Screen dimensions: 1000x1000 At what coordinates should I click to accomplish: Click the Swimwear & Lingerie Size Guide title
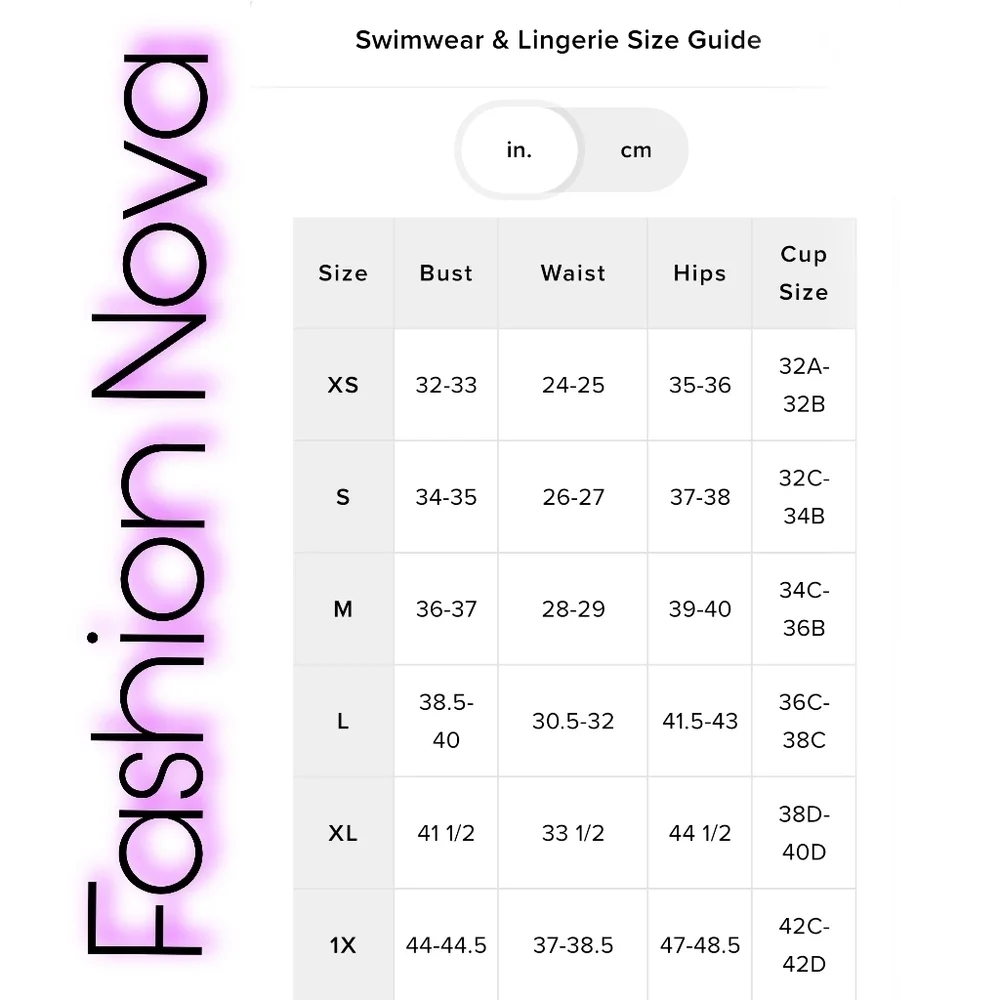coord(558,40)
